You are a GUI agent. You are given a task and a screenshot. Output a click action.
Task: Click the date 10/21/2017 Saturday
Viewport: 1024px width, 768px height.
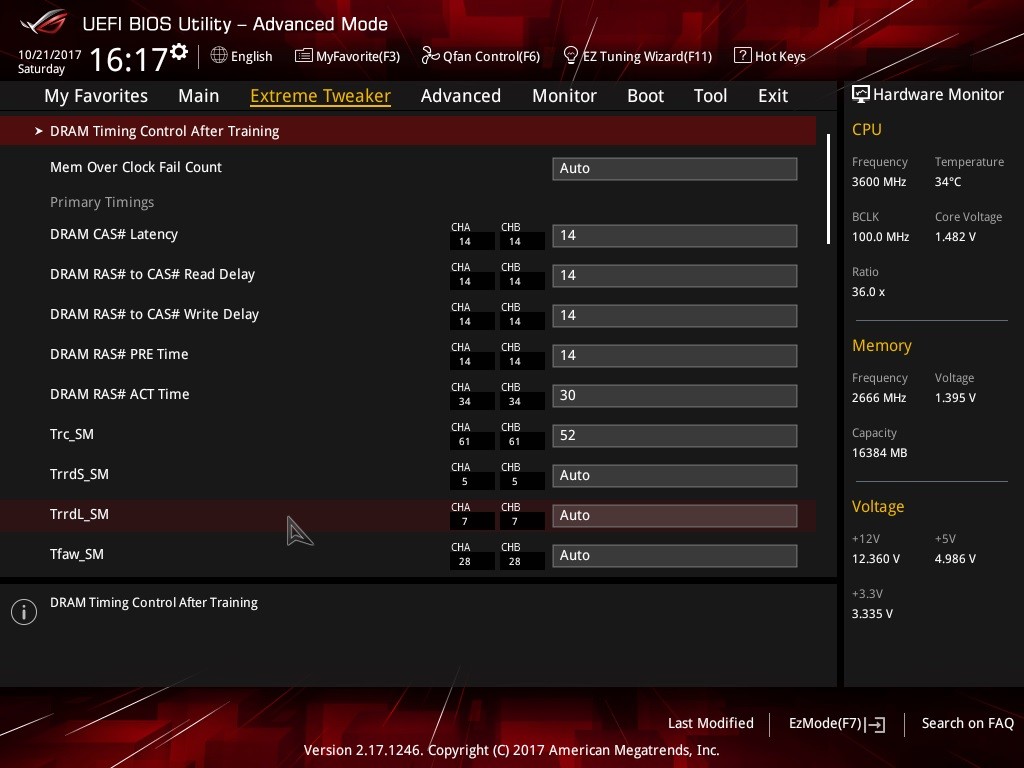(49, 62)
